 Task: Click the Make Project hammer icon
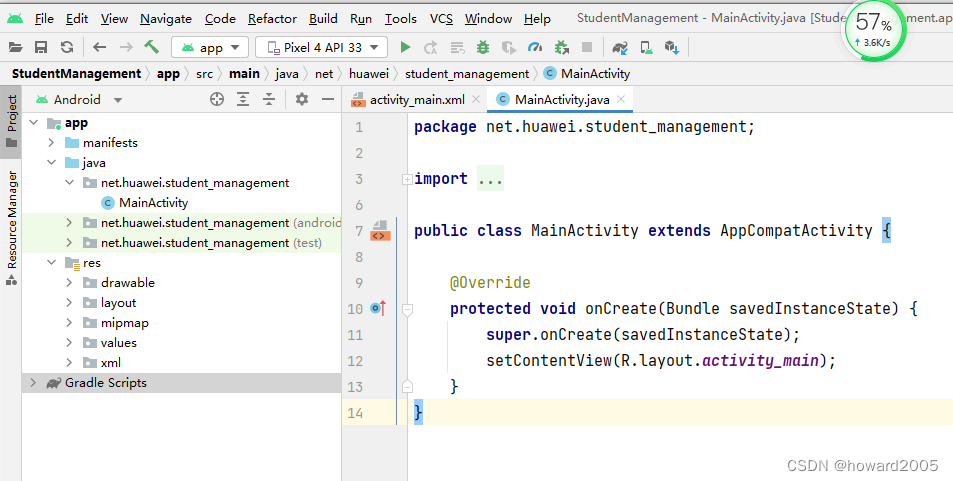[x=151, y=47]
